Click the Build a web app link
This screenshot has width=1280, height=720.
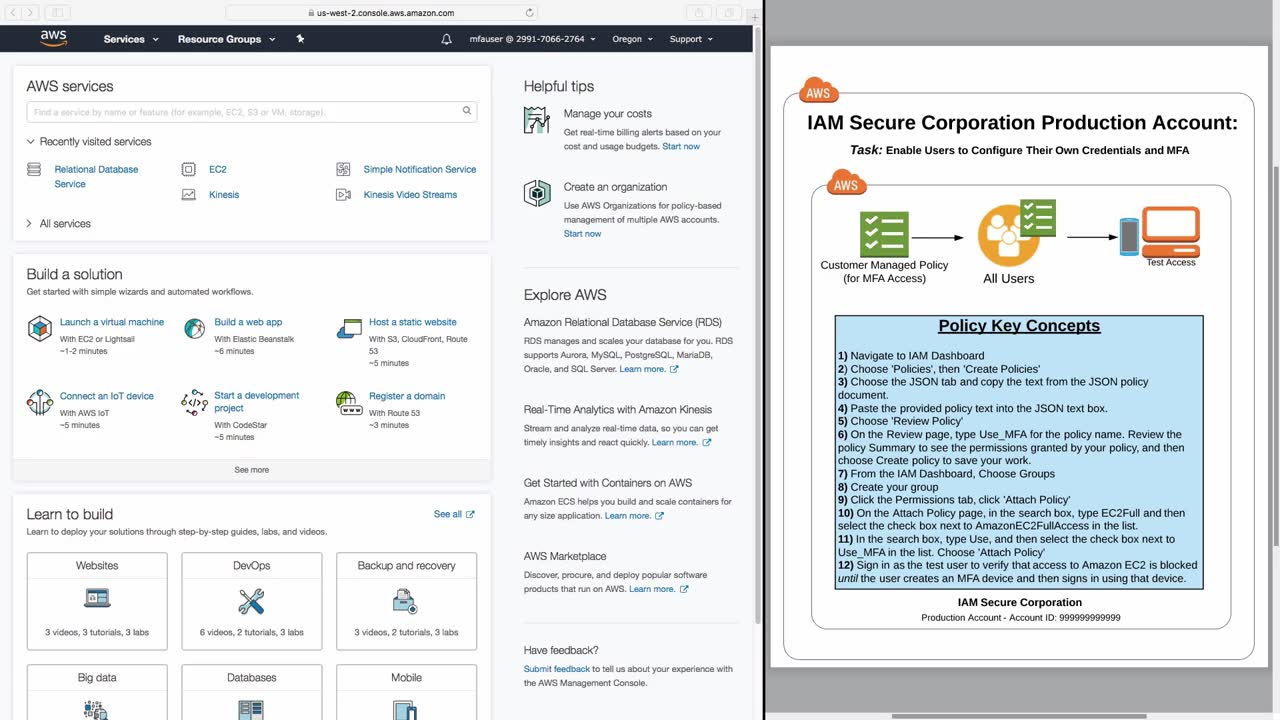pos(248,322)
